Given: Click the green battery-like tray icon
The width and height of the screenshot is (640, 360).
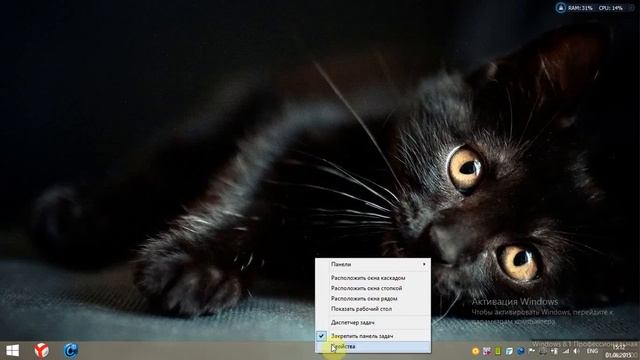Looking at the screenshot, I should 498,351.
